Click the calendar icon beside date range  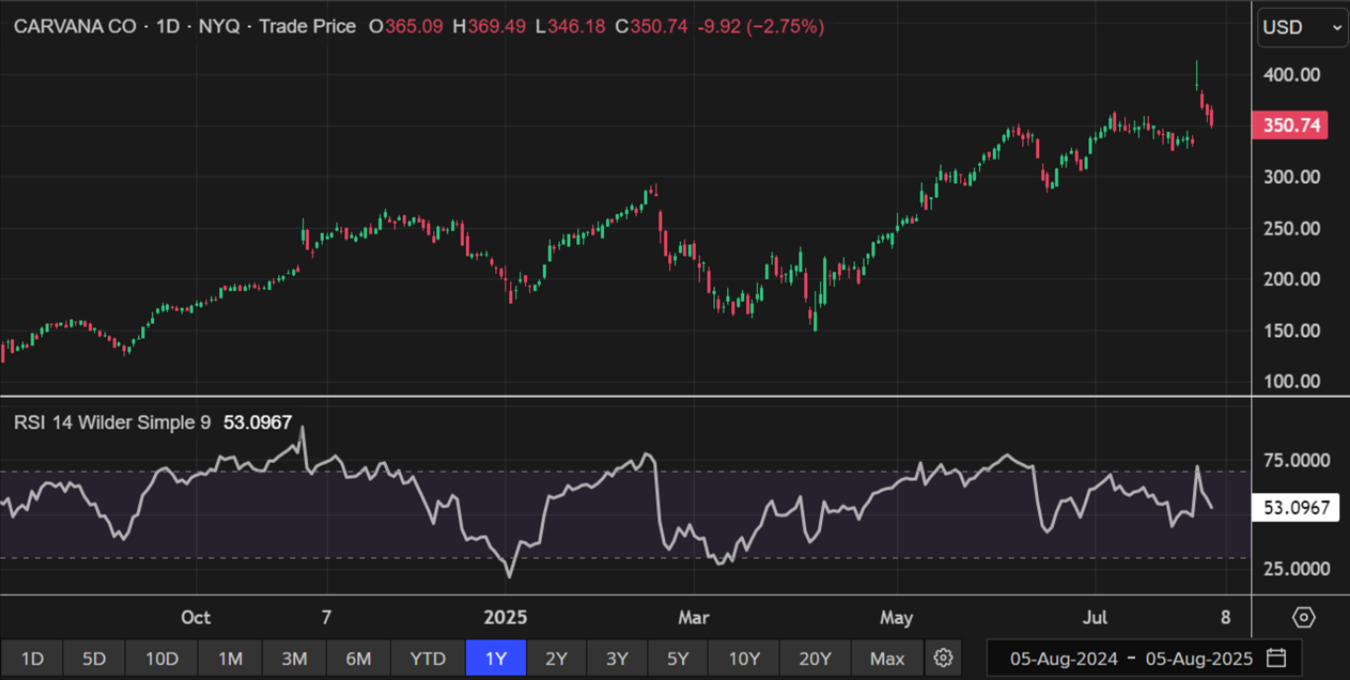pyautogui.click(x=1276, y=658)
